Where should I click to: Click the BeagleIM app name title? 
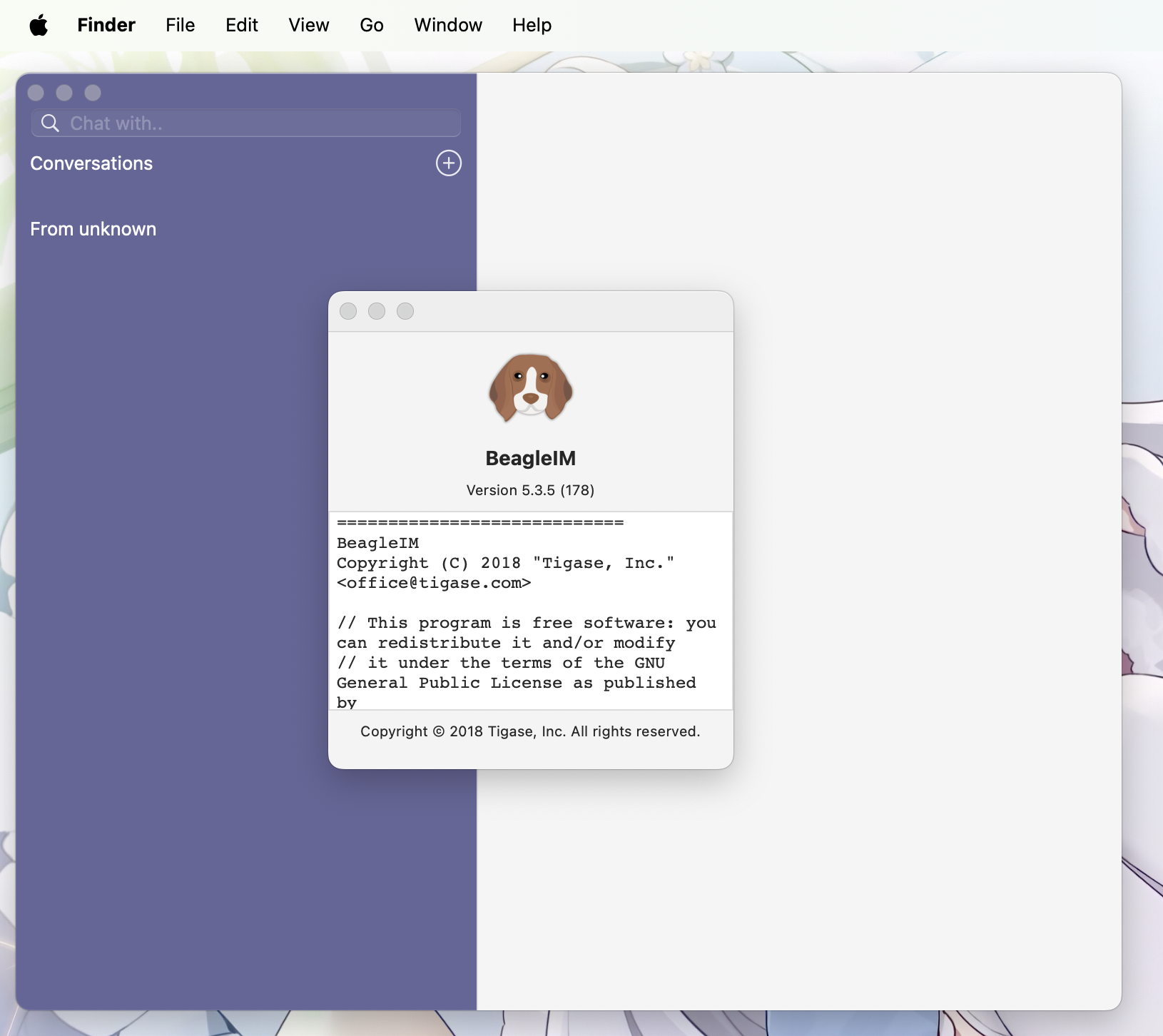(x=531, y=458)
